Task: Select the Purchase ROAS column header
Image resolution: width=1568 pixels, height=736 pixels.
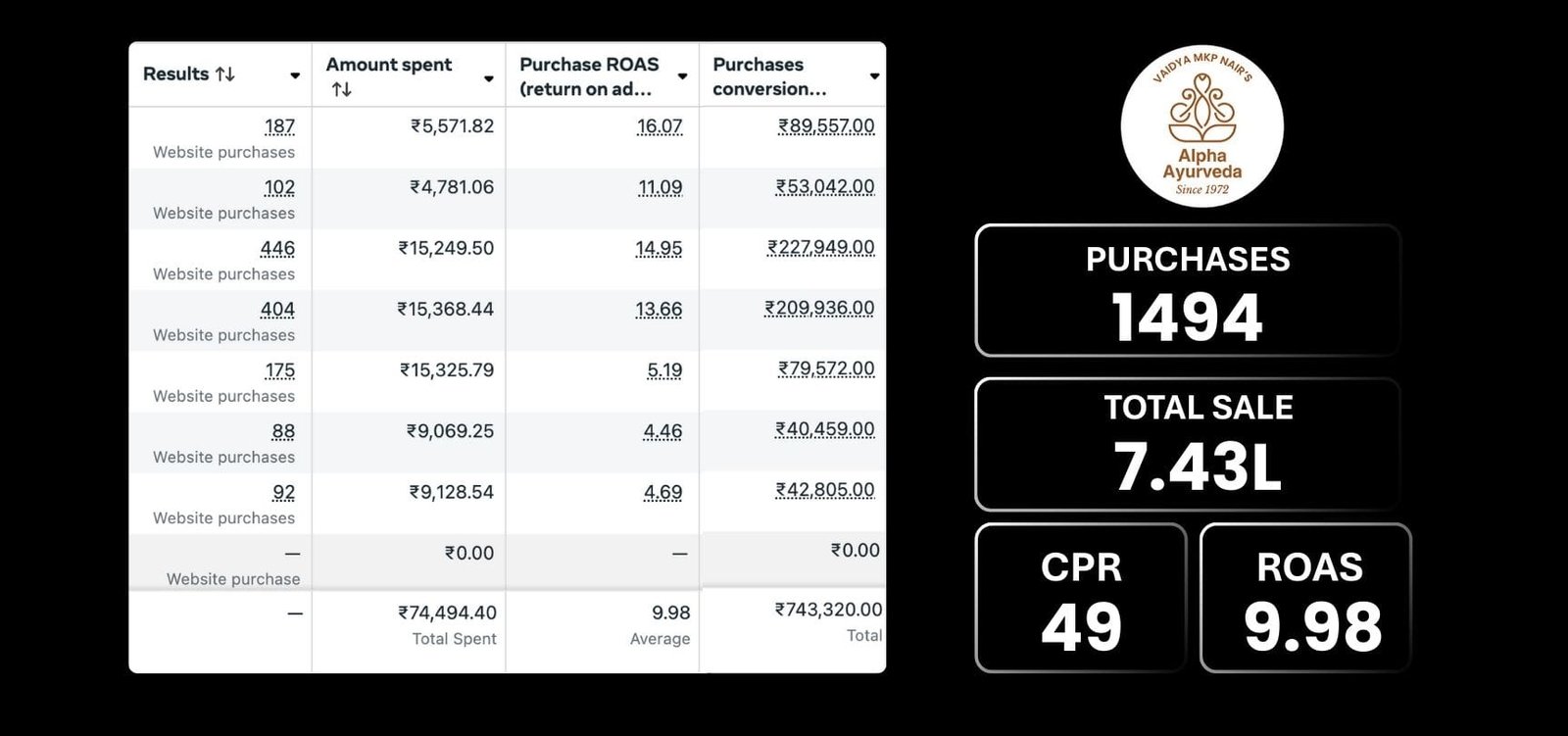Action: pos(588,76)
